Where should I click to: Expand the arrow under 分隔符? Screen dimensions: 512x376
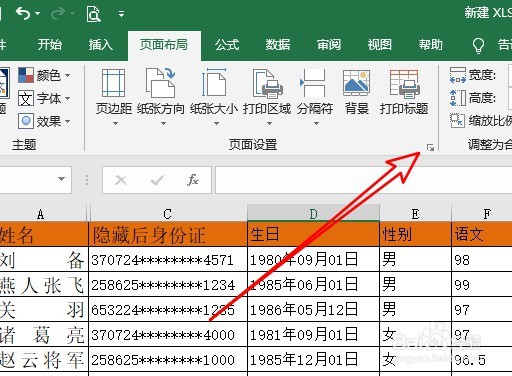pos(316,124)
